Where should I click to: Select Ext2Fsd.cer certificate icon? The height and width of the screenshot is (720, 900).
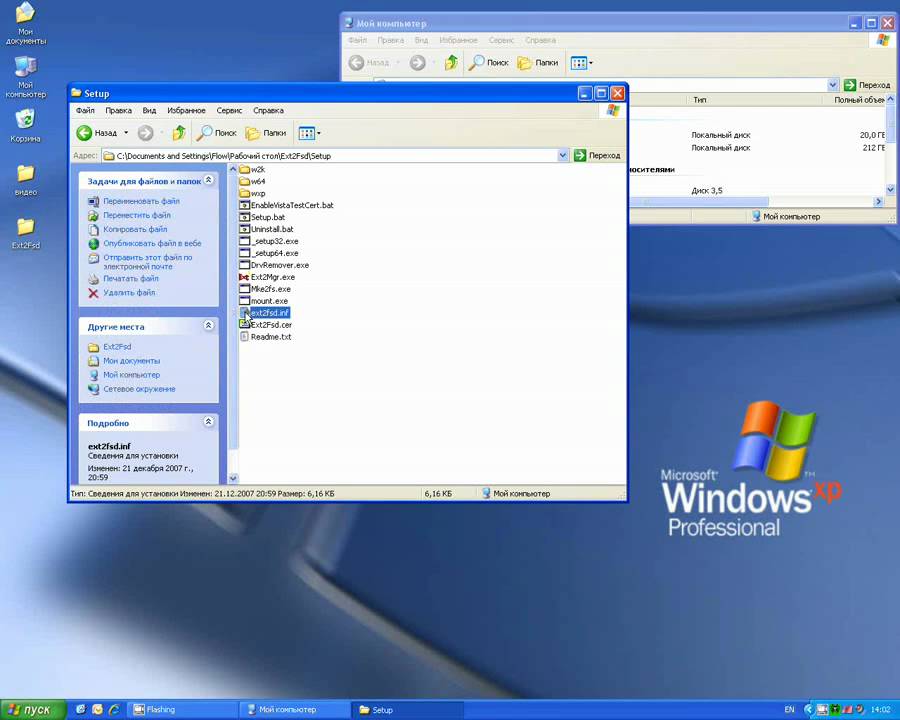click(245, 325)
